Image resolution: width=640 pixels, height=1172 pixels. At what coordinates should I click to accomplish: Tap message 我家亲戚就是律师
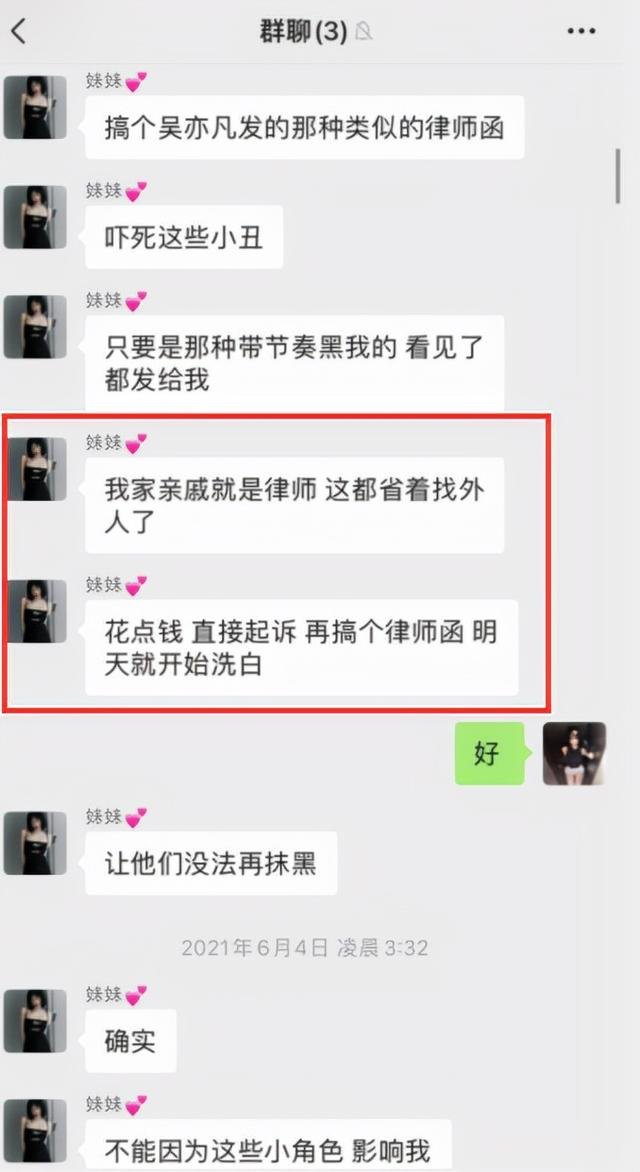click(x=295, y=505)
